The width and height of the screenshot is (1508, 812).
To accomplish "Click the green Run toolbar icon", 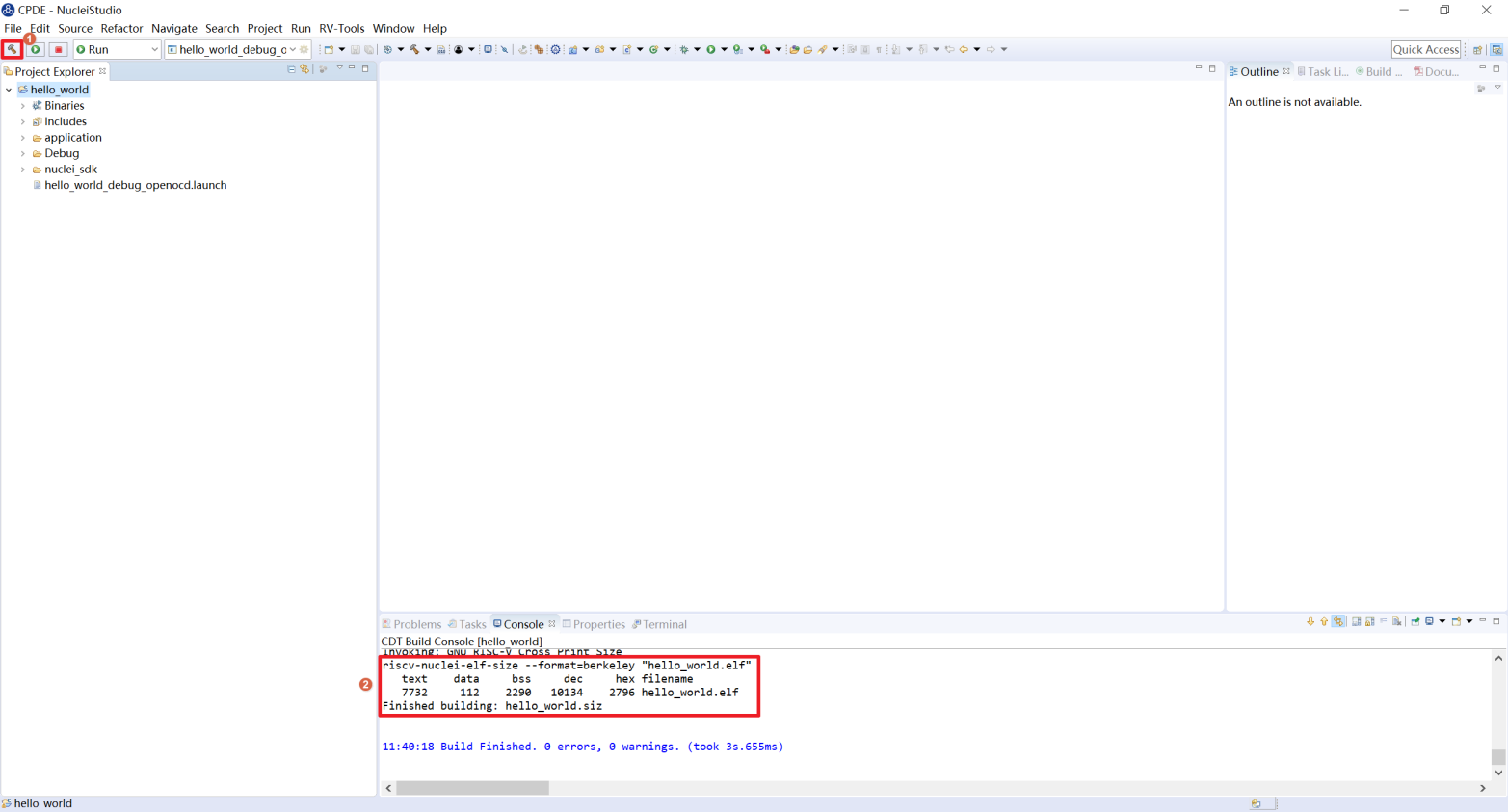I will (x=711, y=49).
